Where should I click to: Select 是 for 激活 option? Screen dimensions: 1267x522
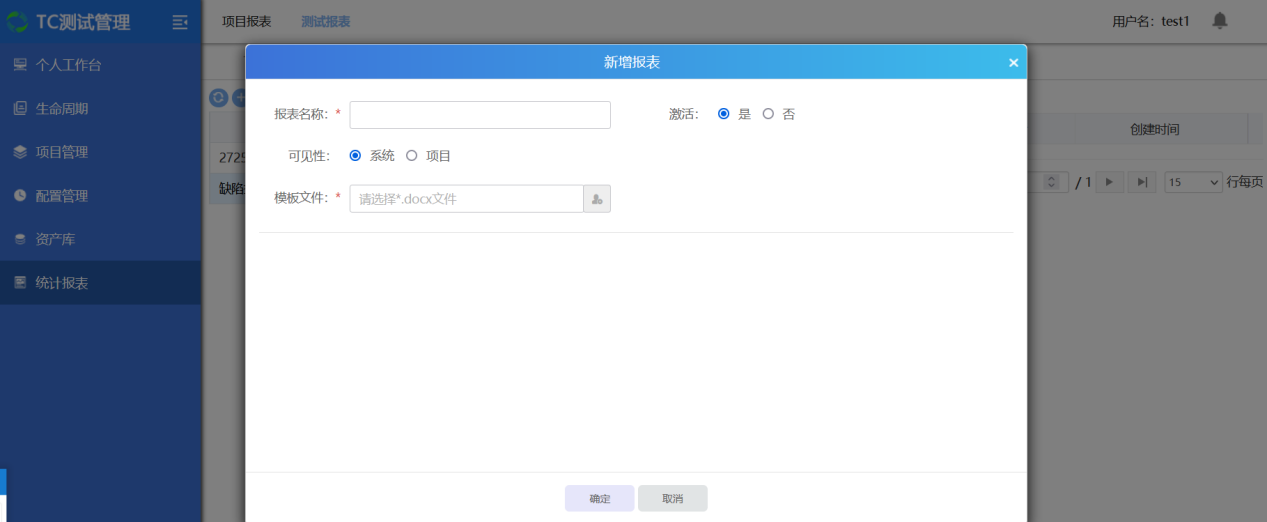coord(724,114)
